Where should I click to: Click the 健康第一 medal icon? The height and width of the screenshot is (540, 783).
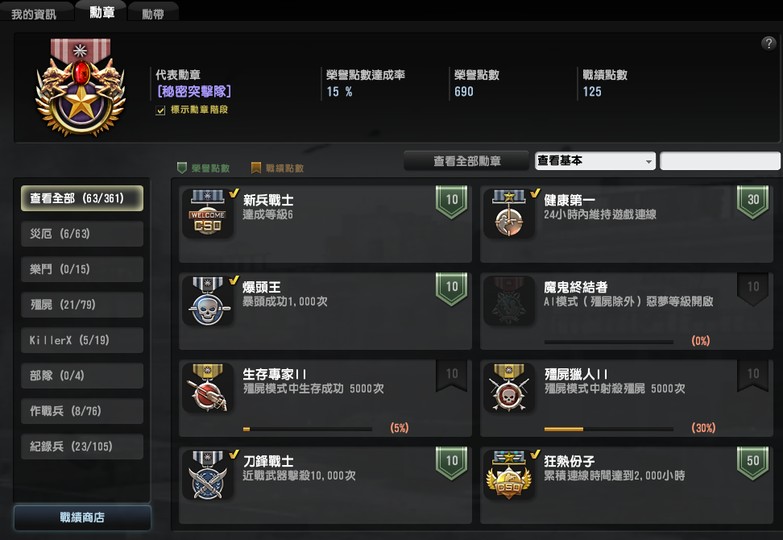pos(509,213)
